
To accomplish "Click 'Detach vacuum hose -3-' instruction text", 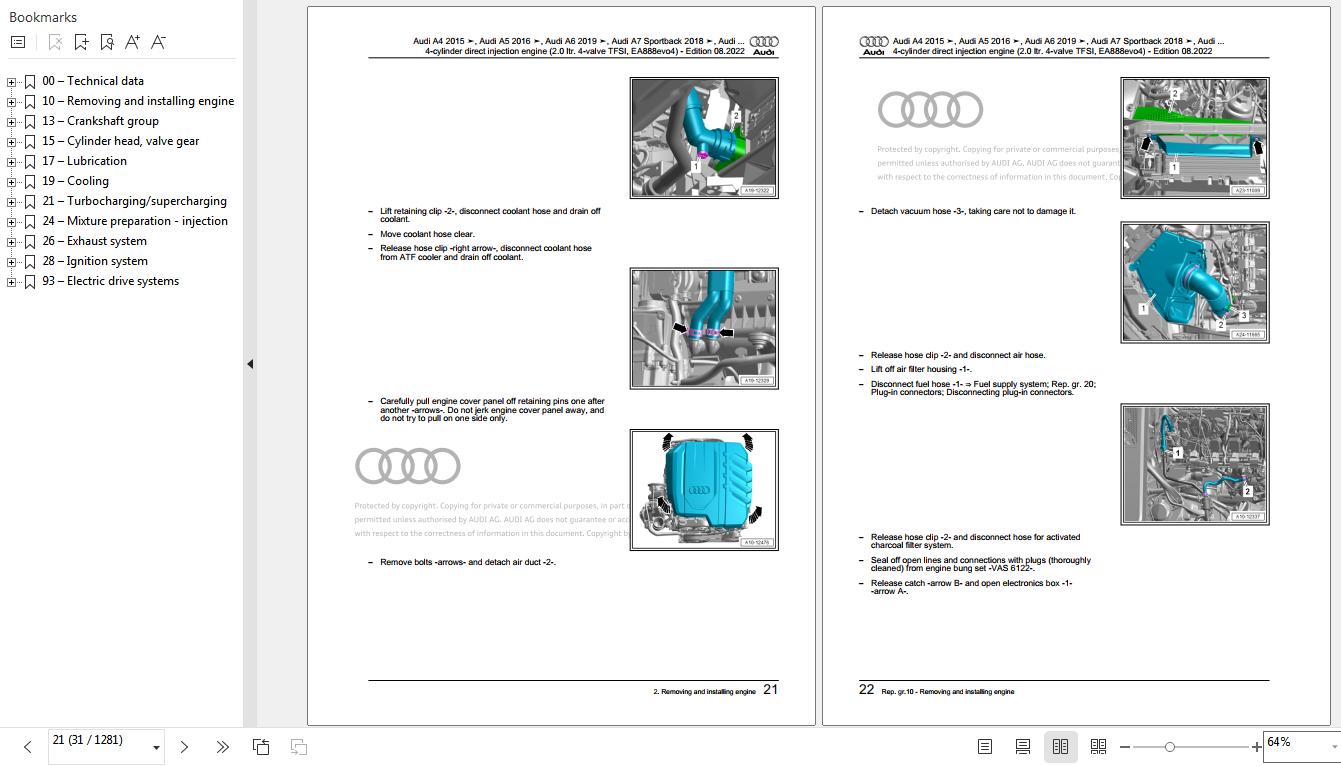I will (x=973, y=212).
